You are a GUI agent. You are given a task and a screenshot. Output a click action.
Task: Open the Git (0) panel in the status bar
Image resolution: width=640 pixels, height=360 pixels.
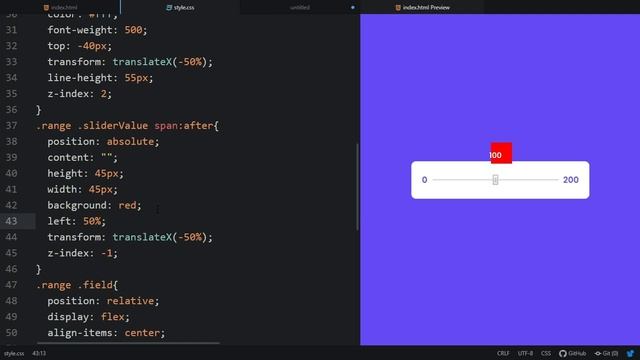(x=606, y=353)
